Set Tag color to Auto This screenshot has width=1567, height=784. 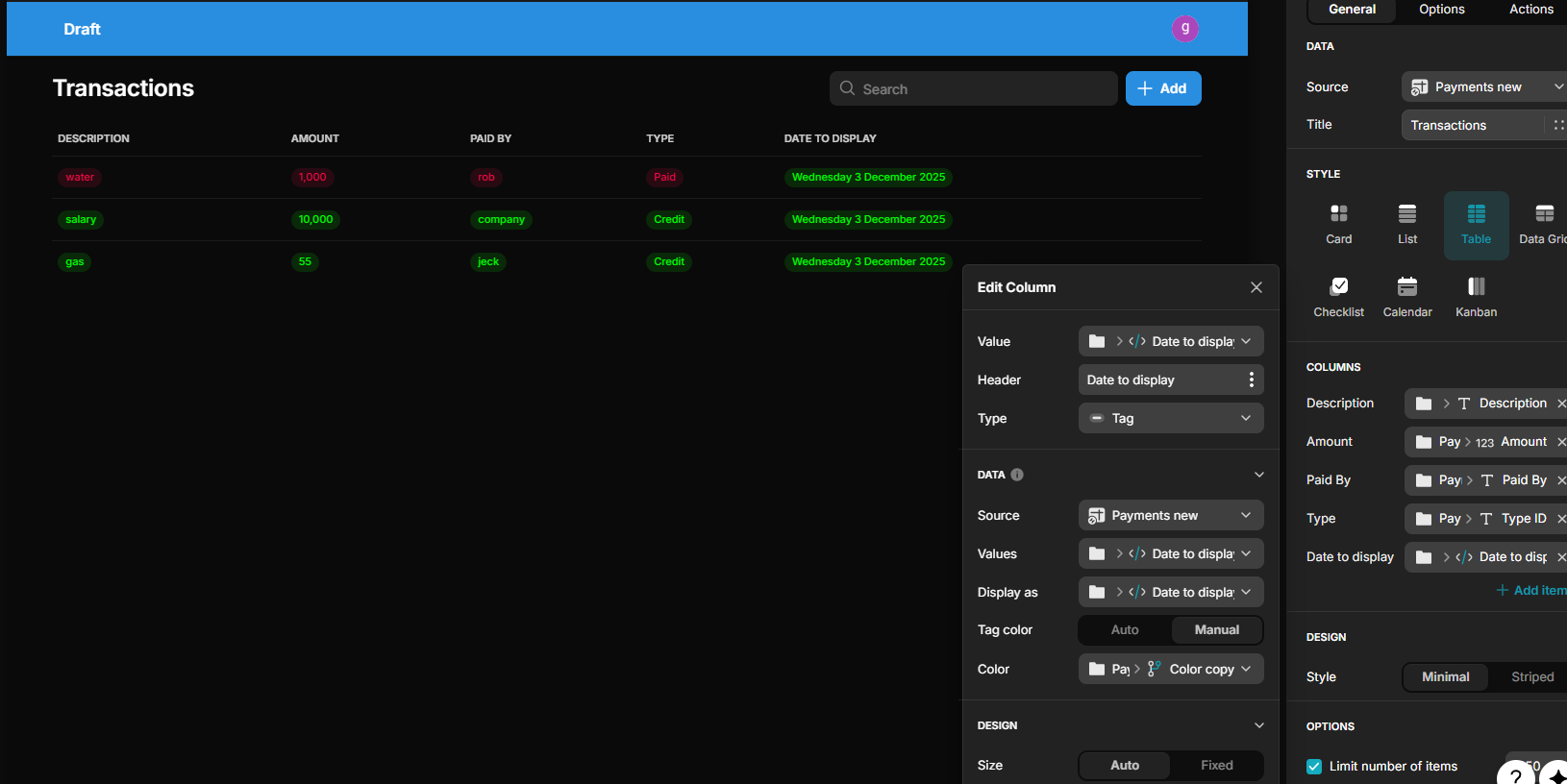[x=1125, y=630]
